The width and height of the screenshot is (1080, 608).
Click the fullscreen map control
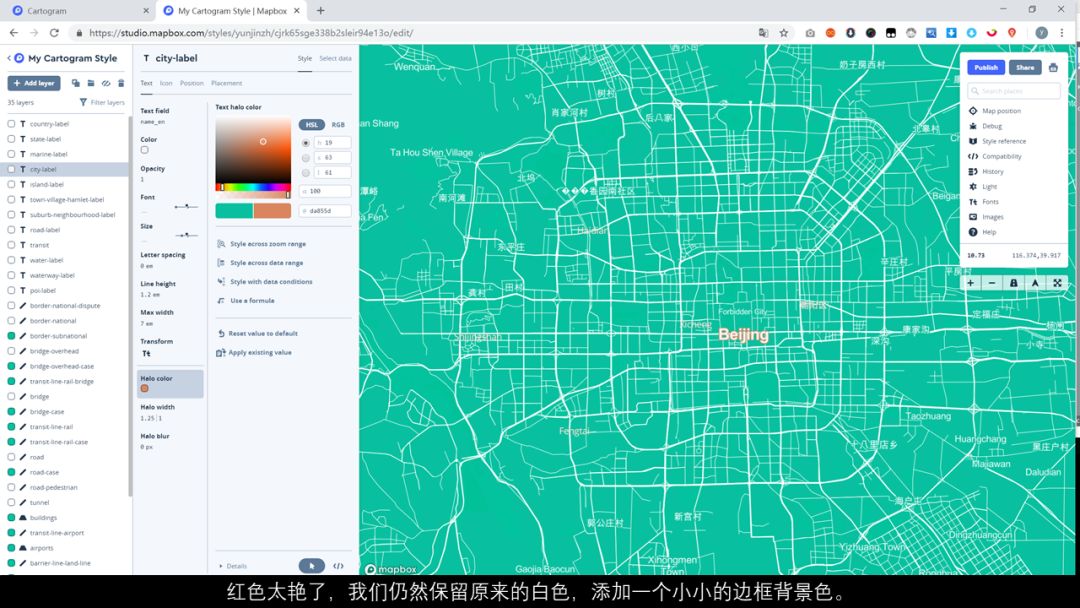point(1056,282)
